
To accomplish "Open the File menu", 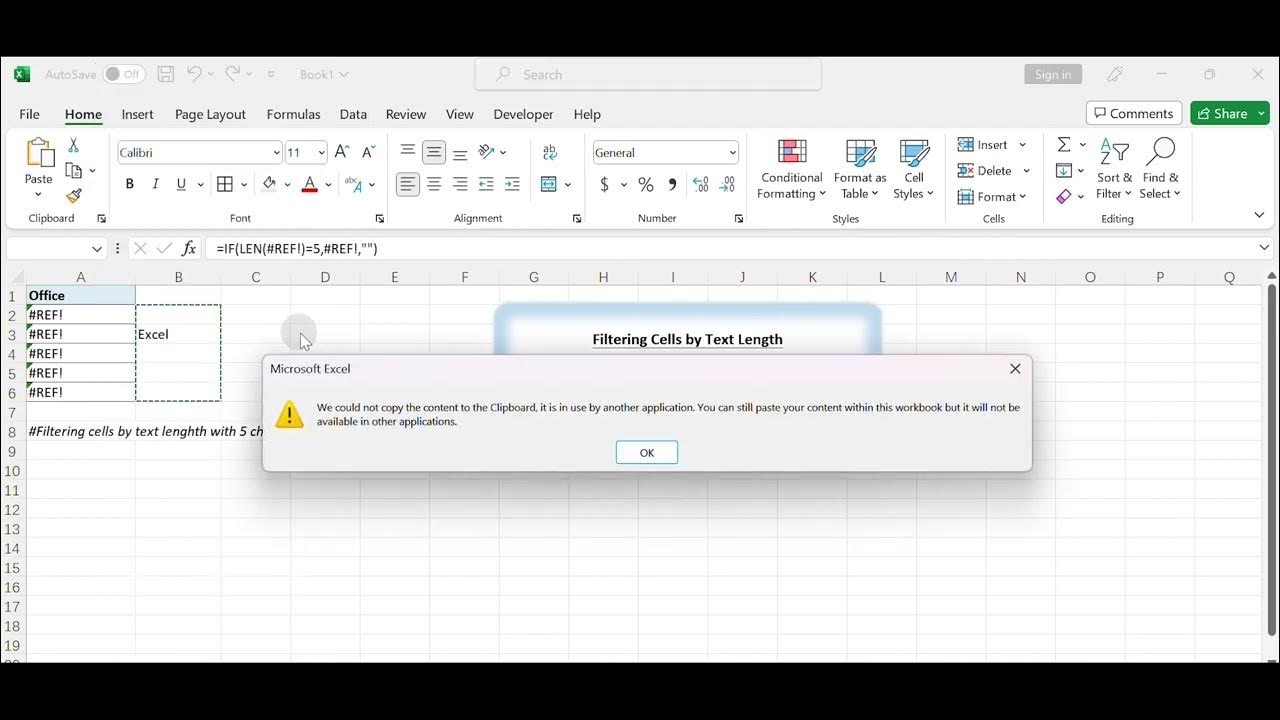I will (x=29, y=114).
